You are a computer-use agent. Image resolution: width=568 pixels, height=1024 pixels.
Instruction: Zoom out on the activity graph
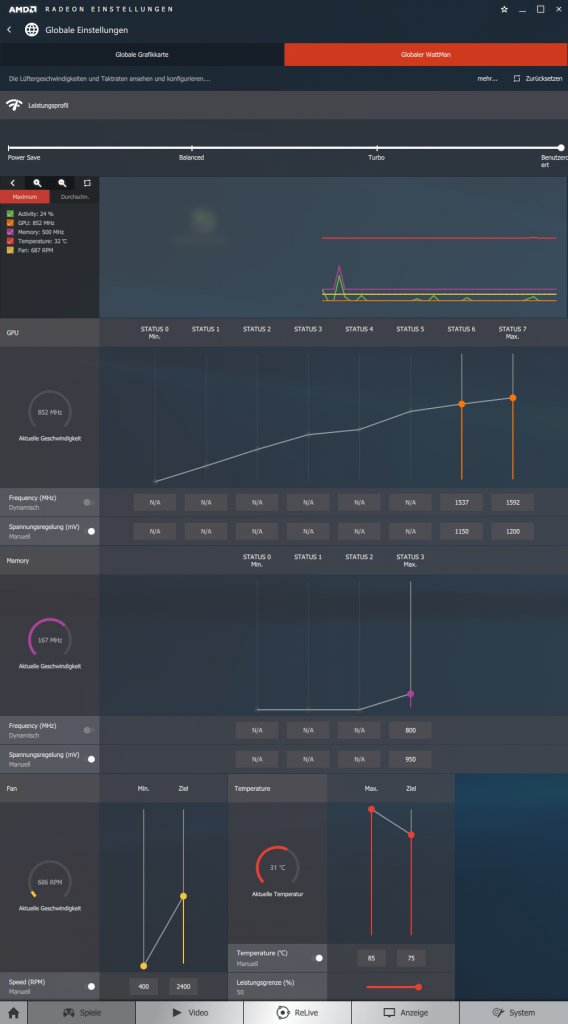(x=62, y=184)
